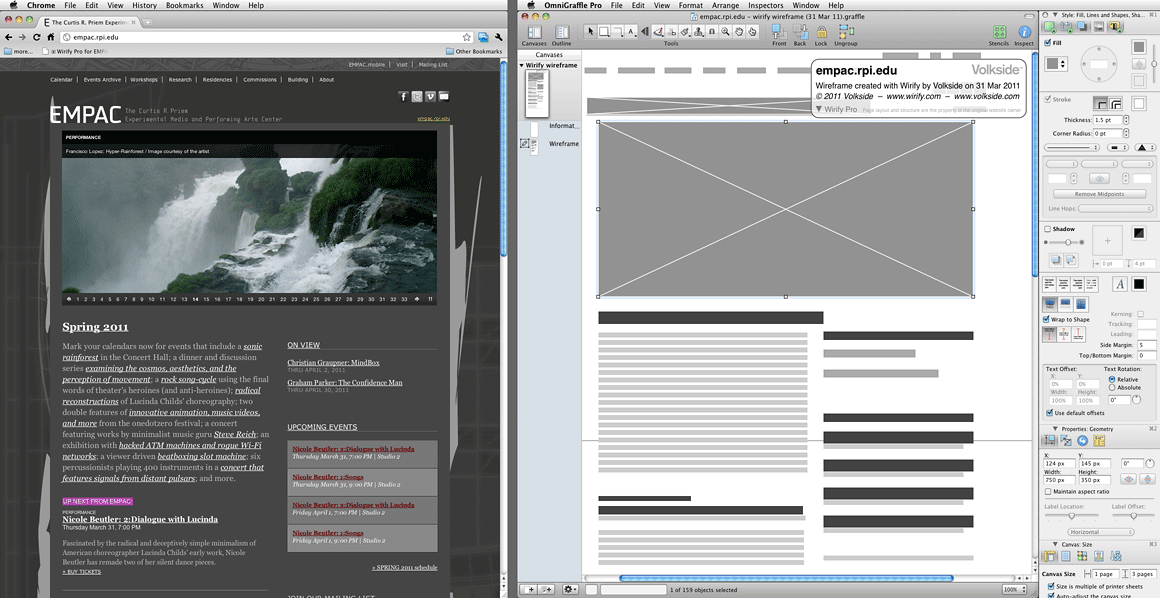Open the Christian Graupner: MindBox link
This screenshot has width=1160, height=598.
tap(333, 363)
